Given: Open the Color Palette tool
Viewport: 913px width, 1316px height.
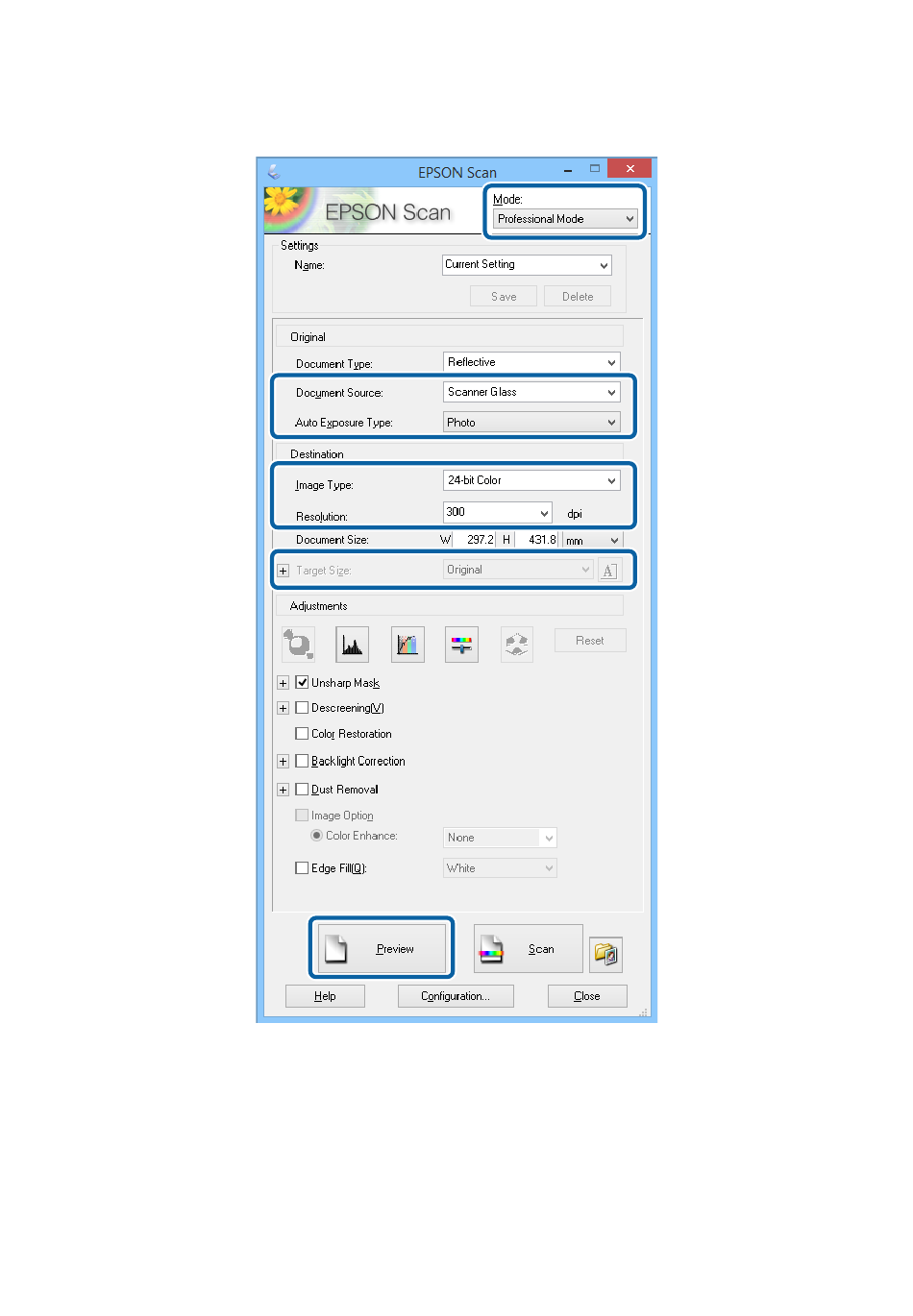Looking at the screenshot, I should click(x=517, y=644).
